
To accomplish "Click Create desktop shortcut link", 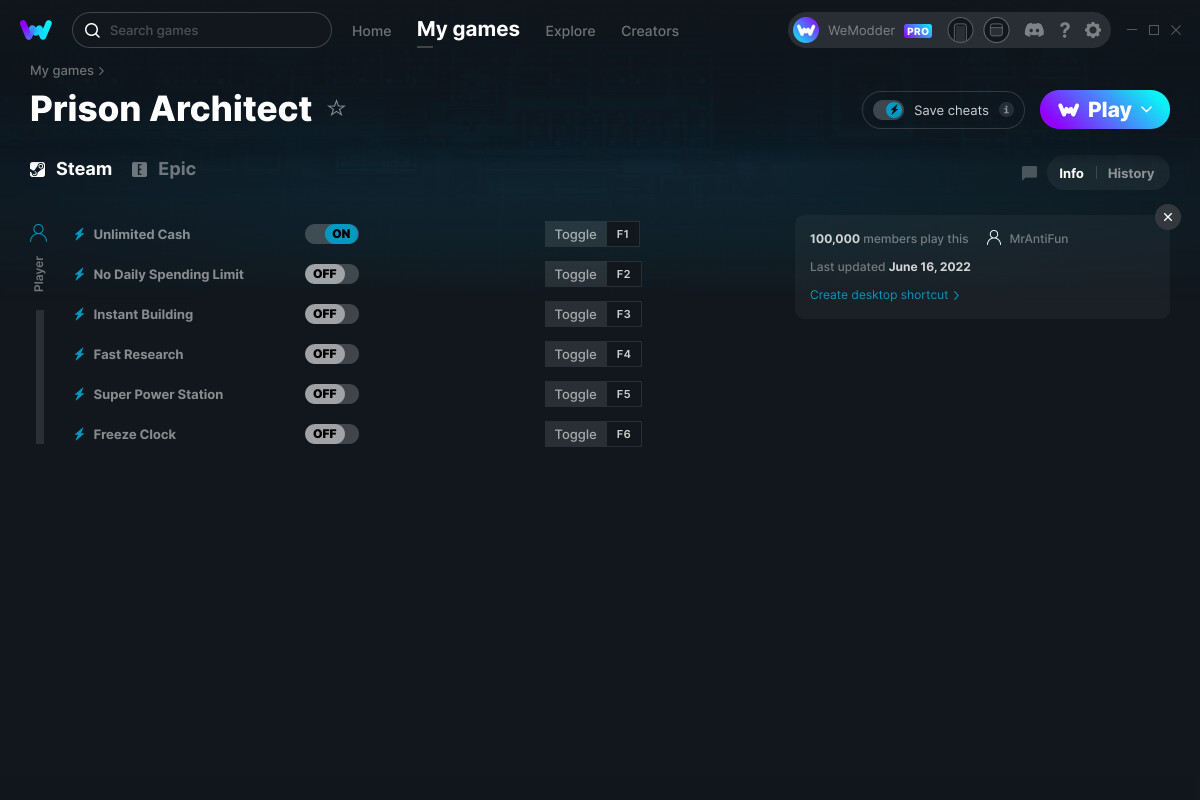I will click(x=885, y=295).
